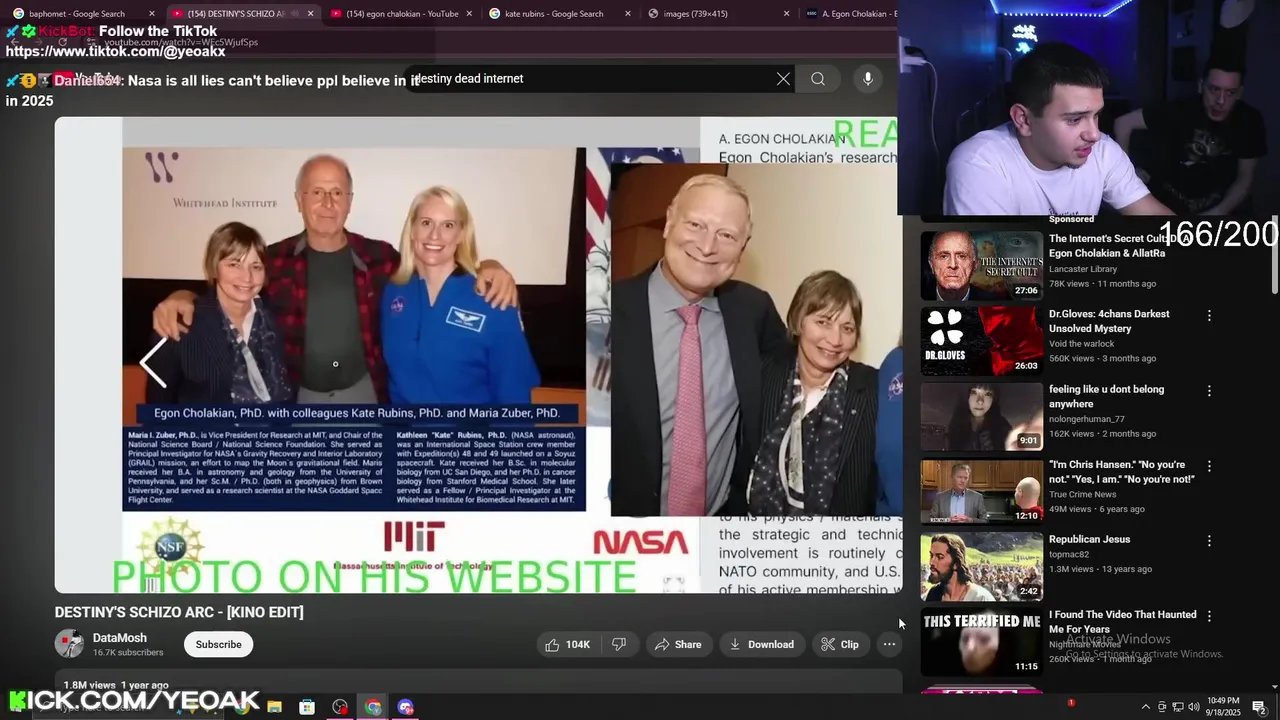Click previous image arrow in video frame
This screenshot has width=1280, height=720.
(153, 362)
